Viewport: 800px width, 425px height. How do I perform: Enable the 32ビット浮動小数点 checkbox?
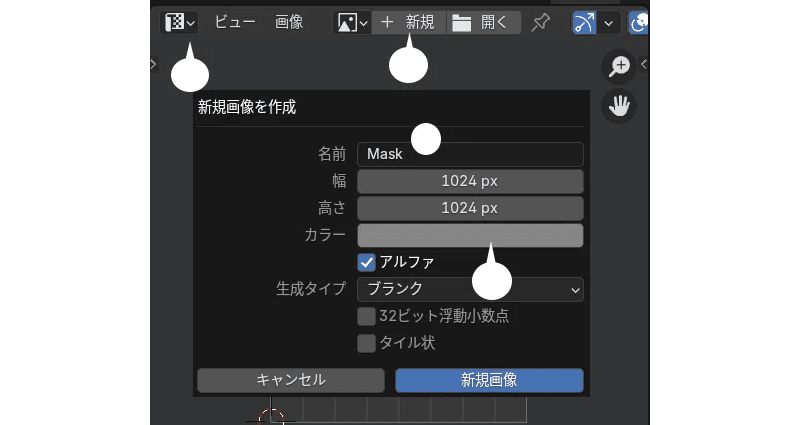(366, 316)
